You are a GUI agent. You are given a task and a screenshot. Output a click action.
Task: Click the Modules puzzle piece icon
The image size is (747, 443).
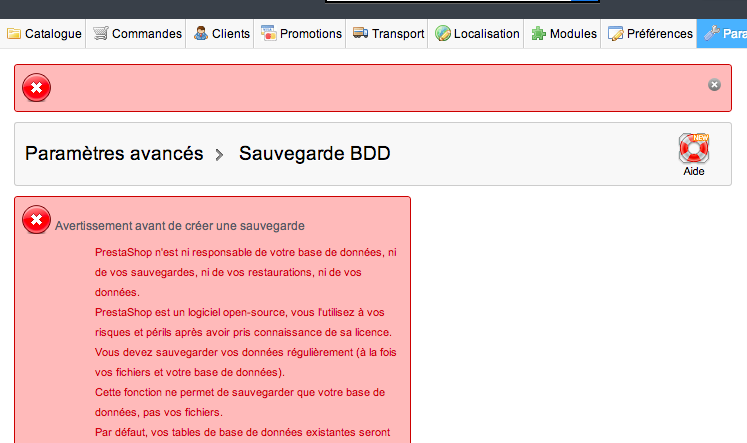pos(539,33)
